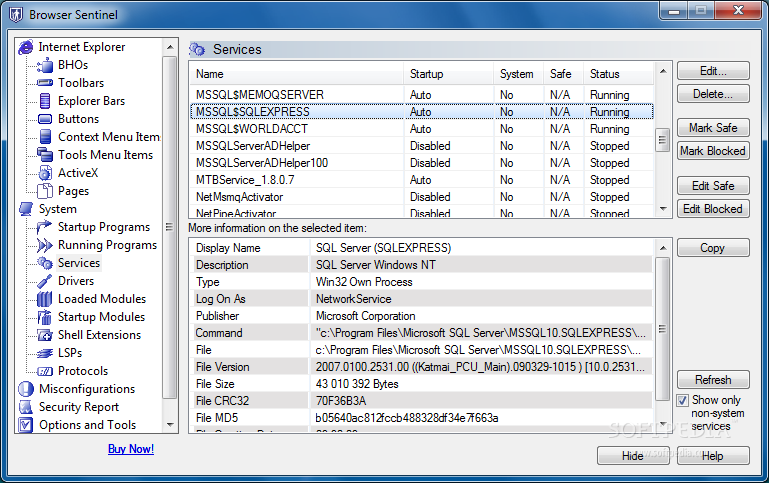Click the Protocols icon

pos(45,371)
